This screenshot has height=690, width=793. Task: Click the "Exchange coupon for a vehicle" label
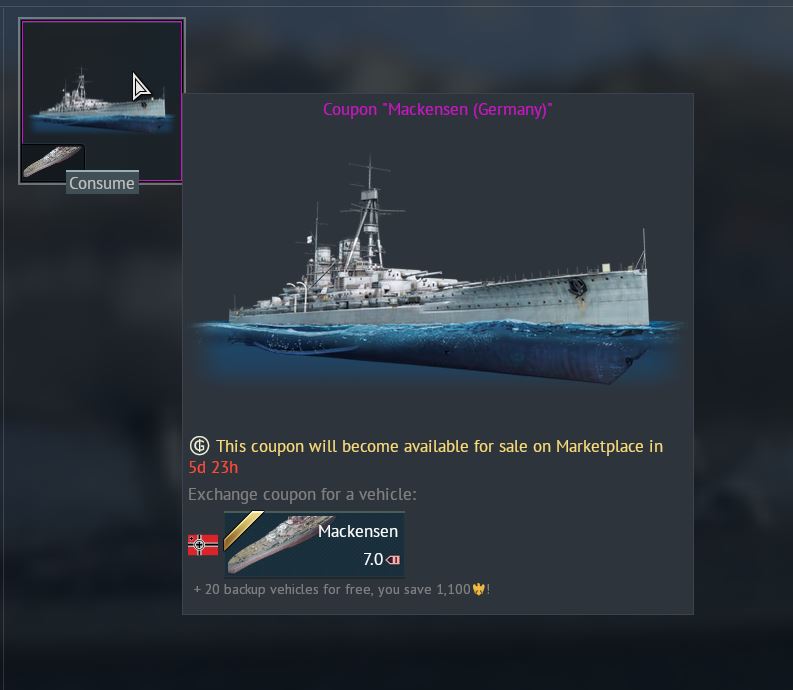(x=302, y=494)
